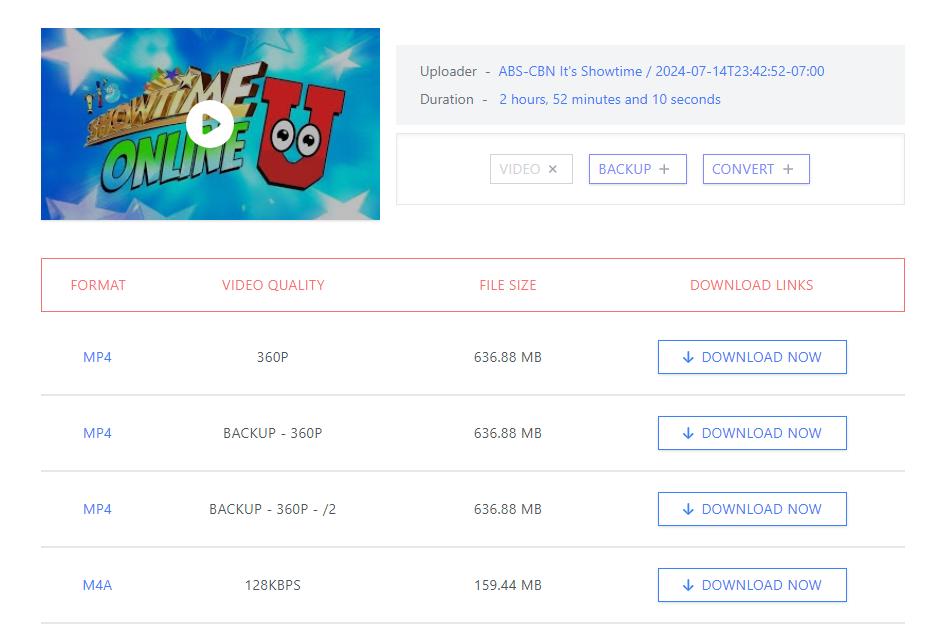Click the download arrow on the BACKUP - 360P - /2 row
This screenshot has height=627, width=927.
(687, 509)
